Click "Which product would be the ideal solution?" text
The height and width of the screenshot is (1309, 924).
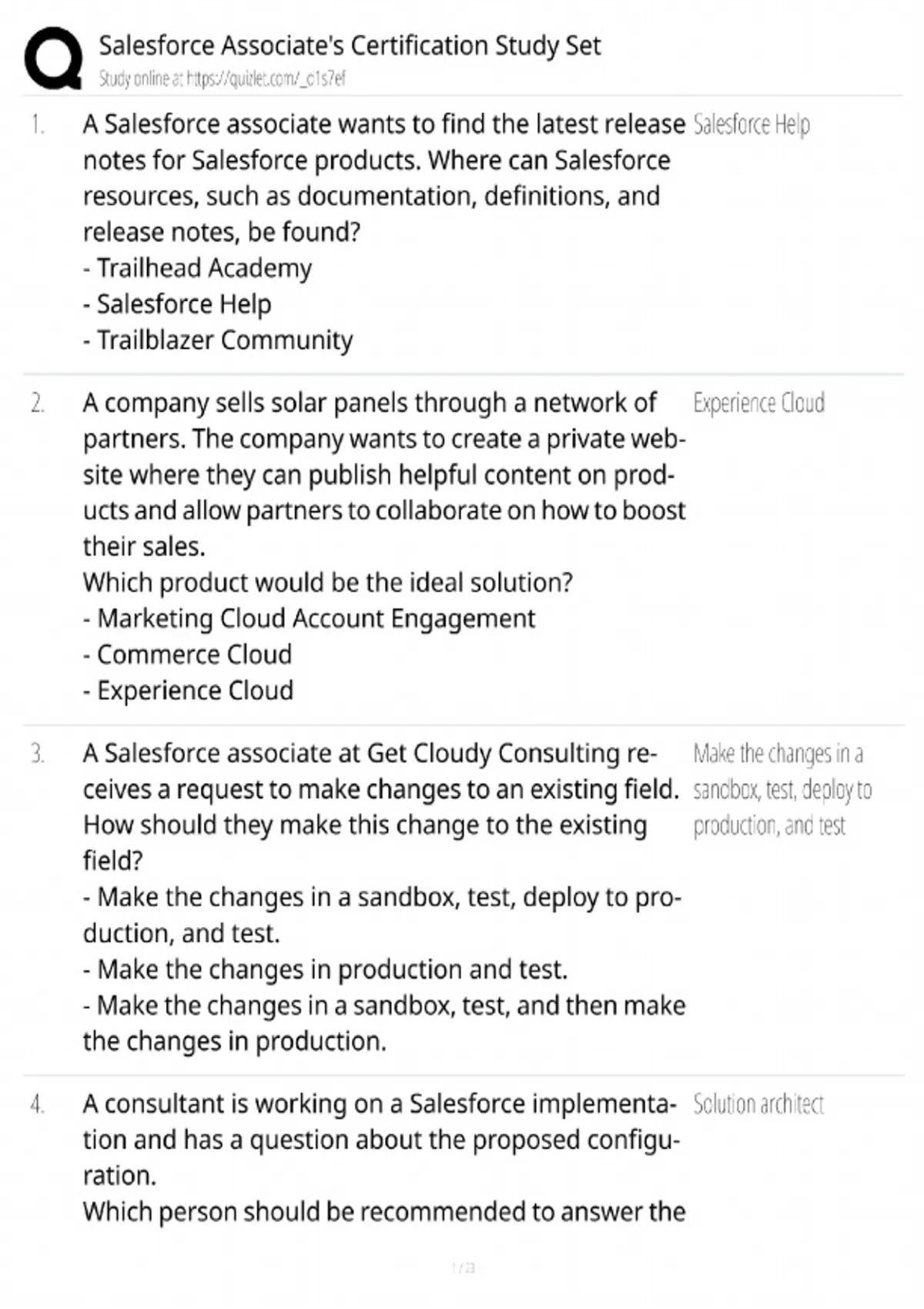coord(327,583)
